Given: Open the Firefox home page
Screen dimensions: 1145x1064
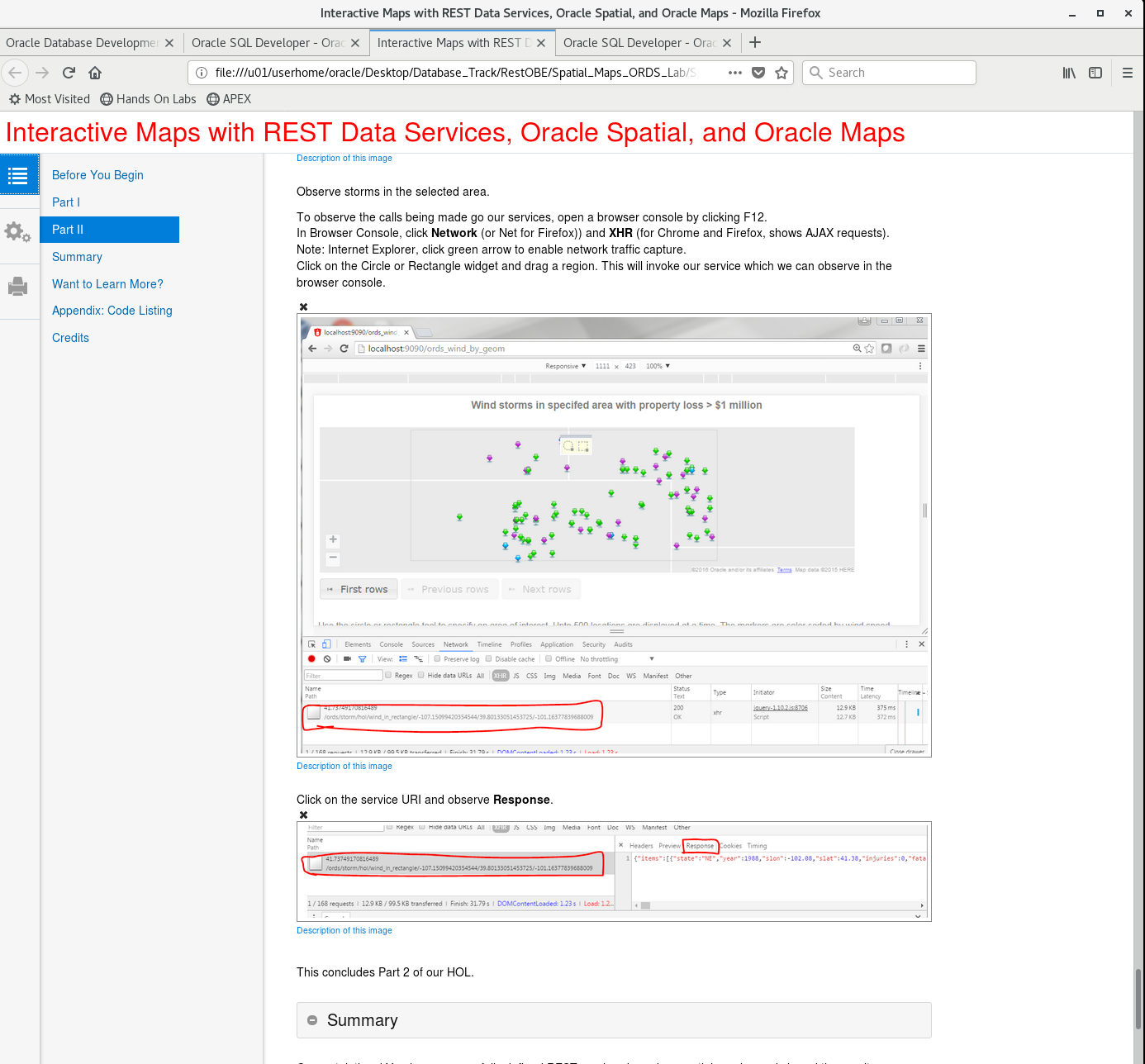Looking at the screenshot, I should 95,73.
